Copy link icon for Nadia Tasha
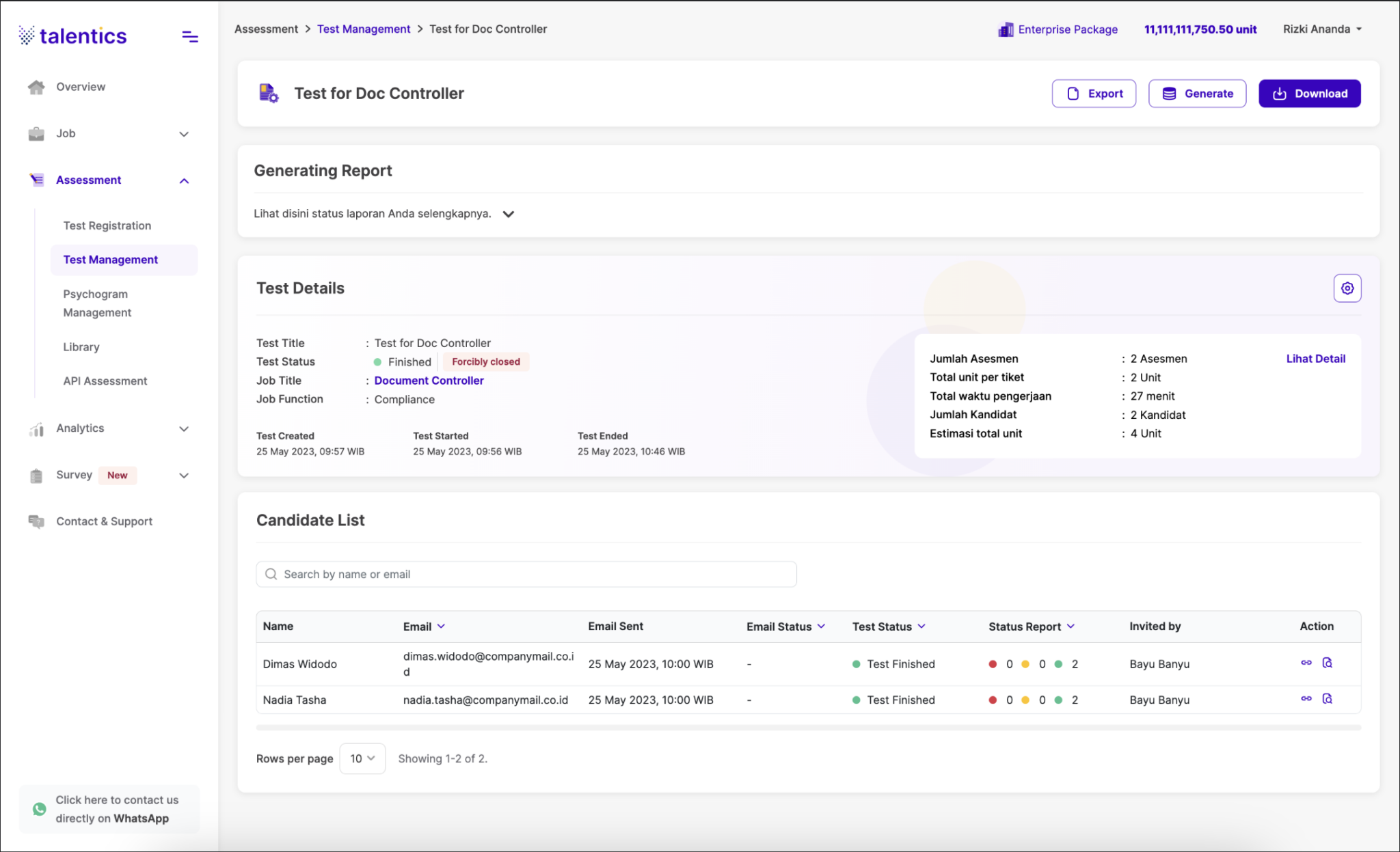 point(1306,698)
